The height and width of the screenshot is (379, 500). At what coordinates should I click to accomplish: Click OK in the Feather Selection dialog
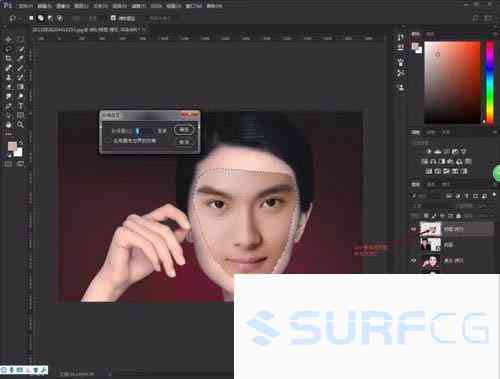point(184,129)
